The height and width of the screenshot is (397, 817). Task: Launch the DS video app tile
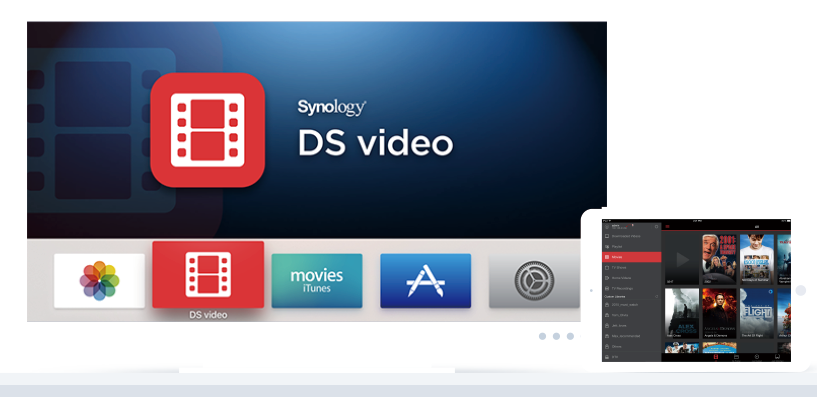208,275
